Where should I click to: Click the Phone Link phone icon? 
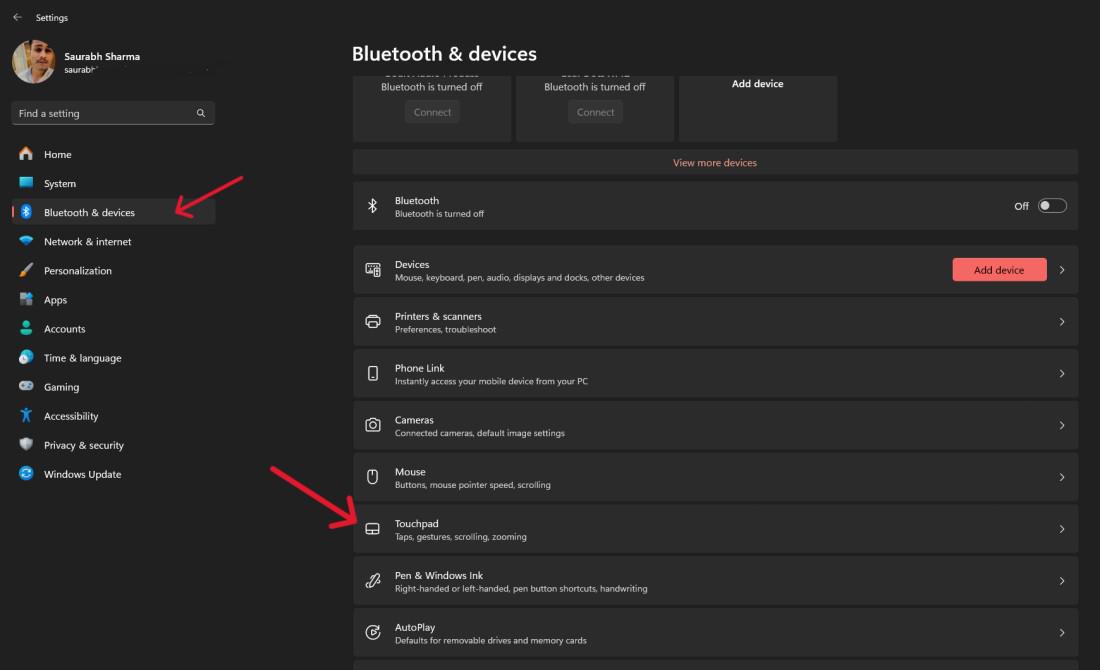[373, 373]
